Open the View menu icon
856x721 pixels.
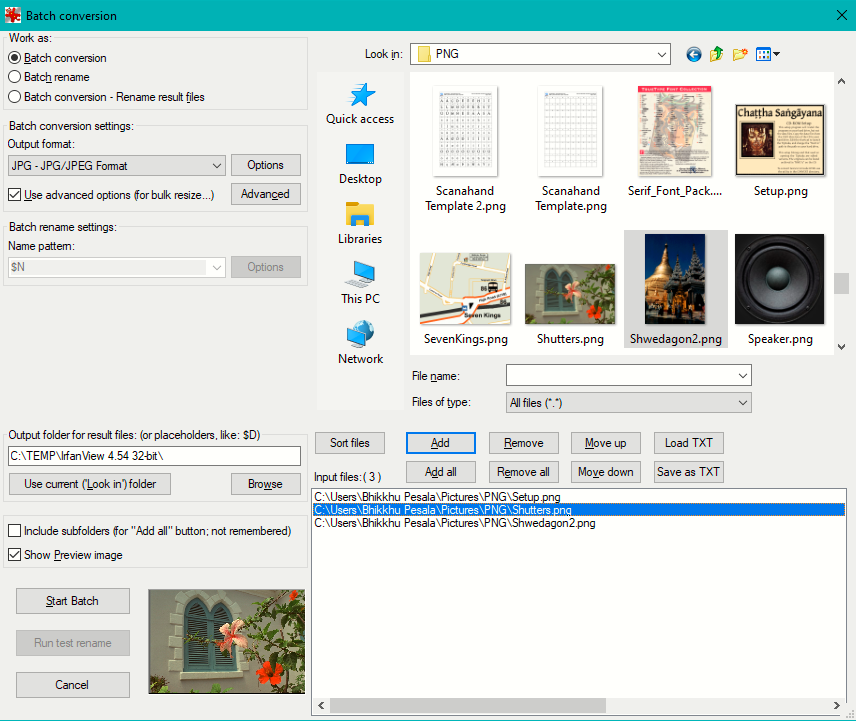point(767,54)
